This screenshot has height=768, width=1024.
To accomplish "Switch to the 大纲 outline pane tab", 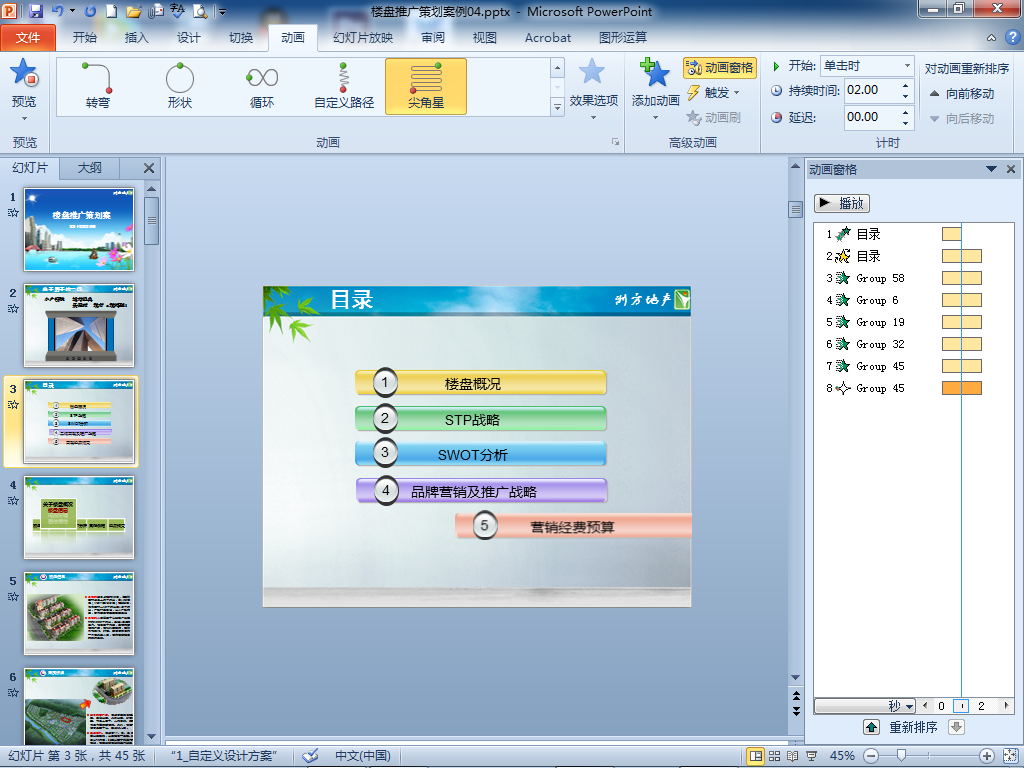I will click(89, 168).
